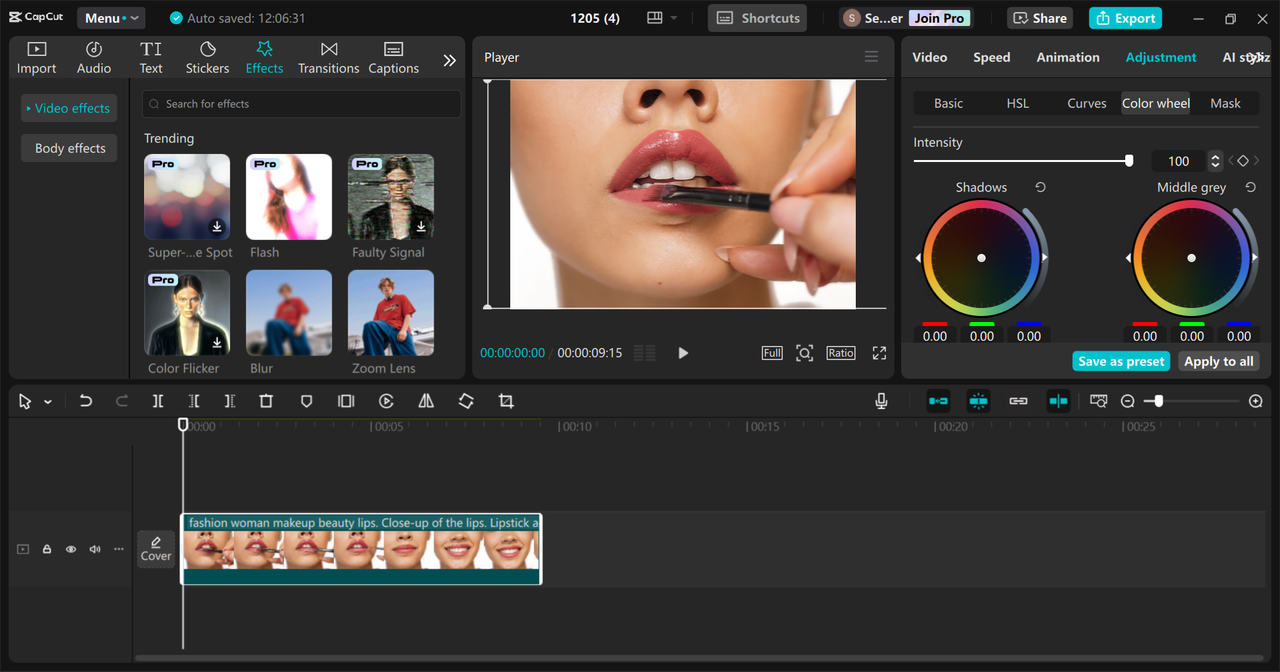Select the Super Spot effect thumbnail
This screenshot has height=672, width=1280.
[x=187, y=197]
